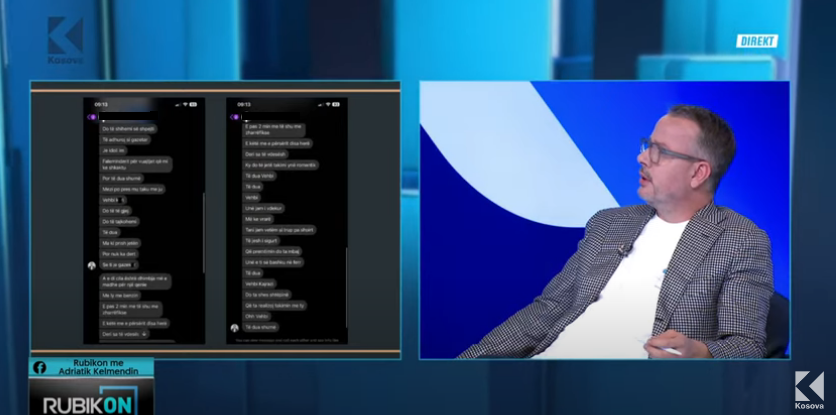This screenshot has width=836, height=415.
Task: Select message "Unë jam i vdekur"
Action: coord(264,209)
